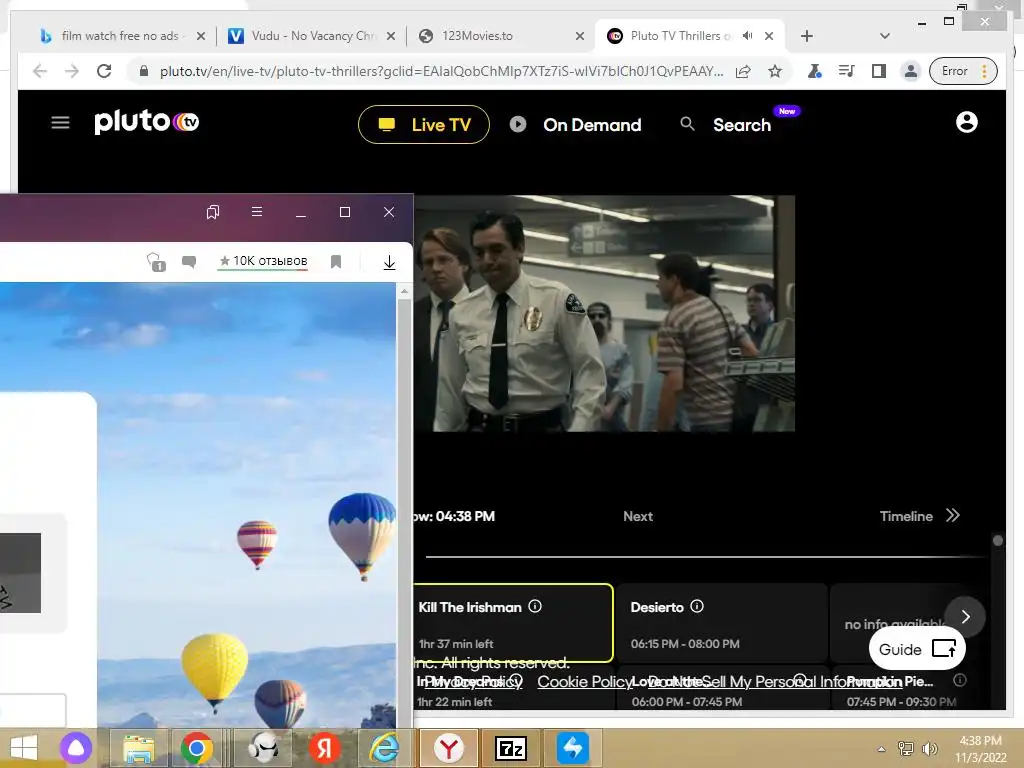
Task: Select the Desierto program card
Action: pos(722,623)
